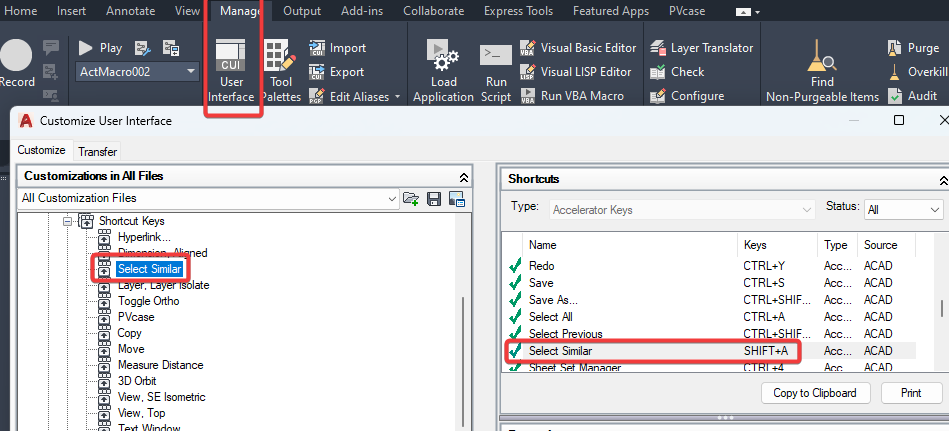Image resolution: width=949 pixels, height=431 pixels.
Task: Click the Run Script button
Action: (x=496, y=71)
